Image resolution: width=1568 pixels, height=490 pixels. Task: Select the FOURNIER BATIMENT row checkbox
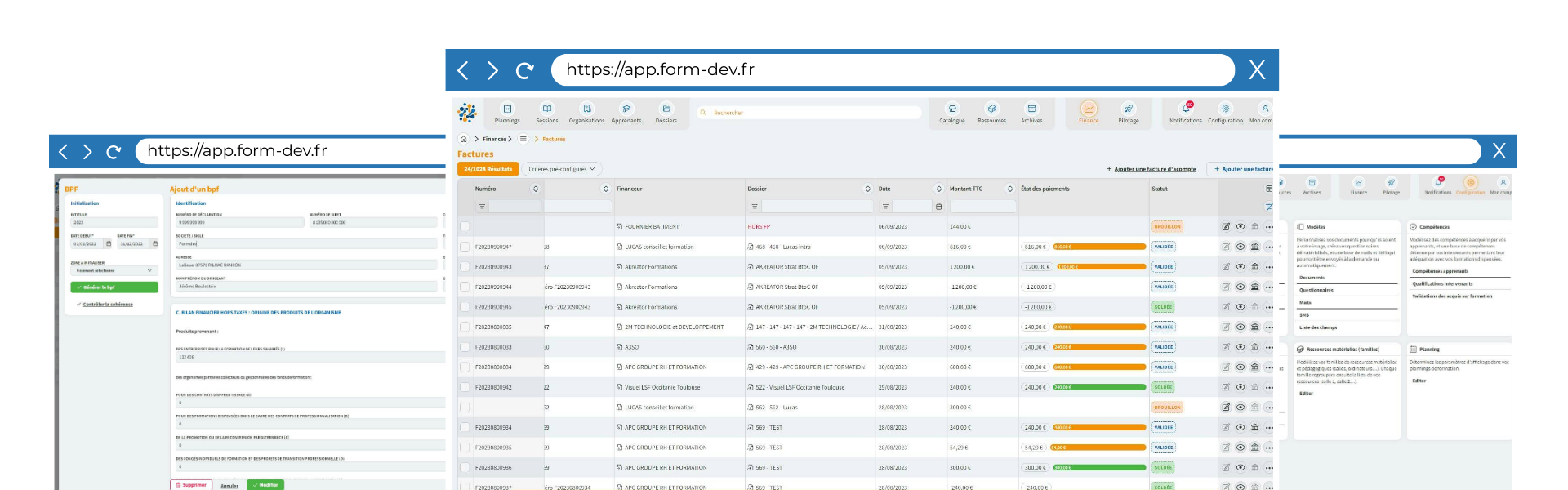click(x=465, y=227)
